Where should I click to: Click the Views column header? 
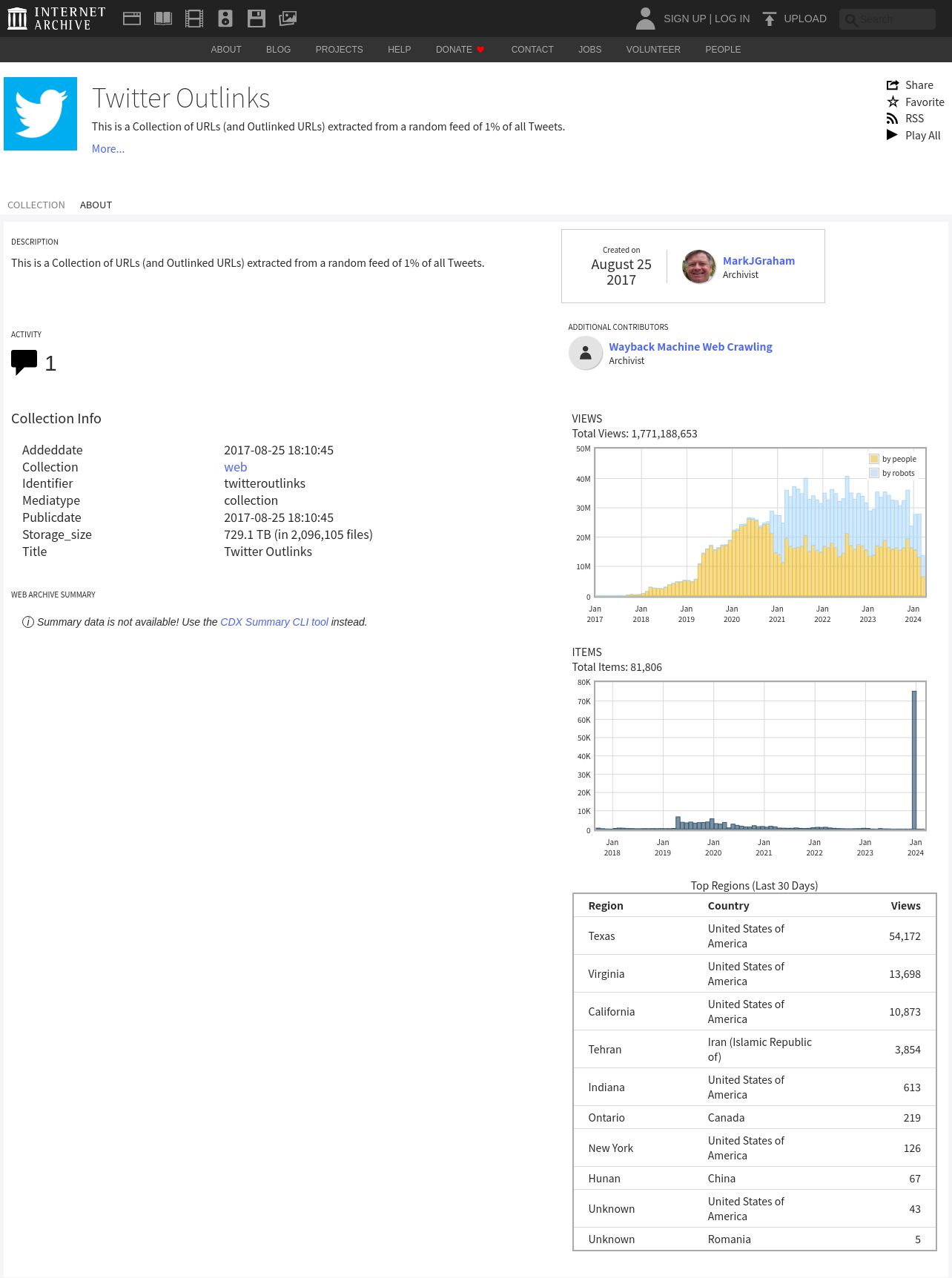click(x=905, y=906)
